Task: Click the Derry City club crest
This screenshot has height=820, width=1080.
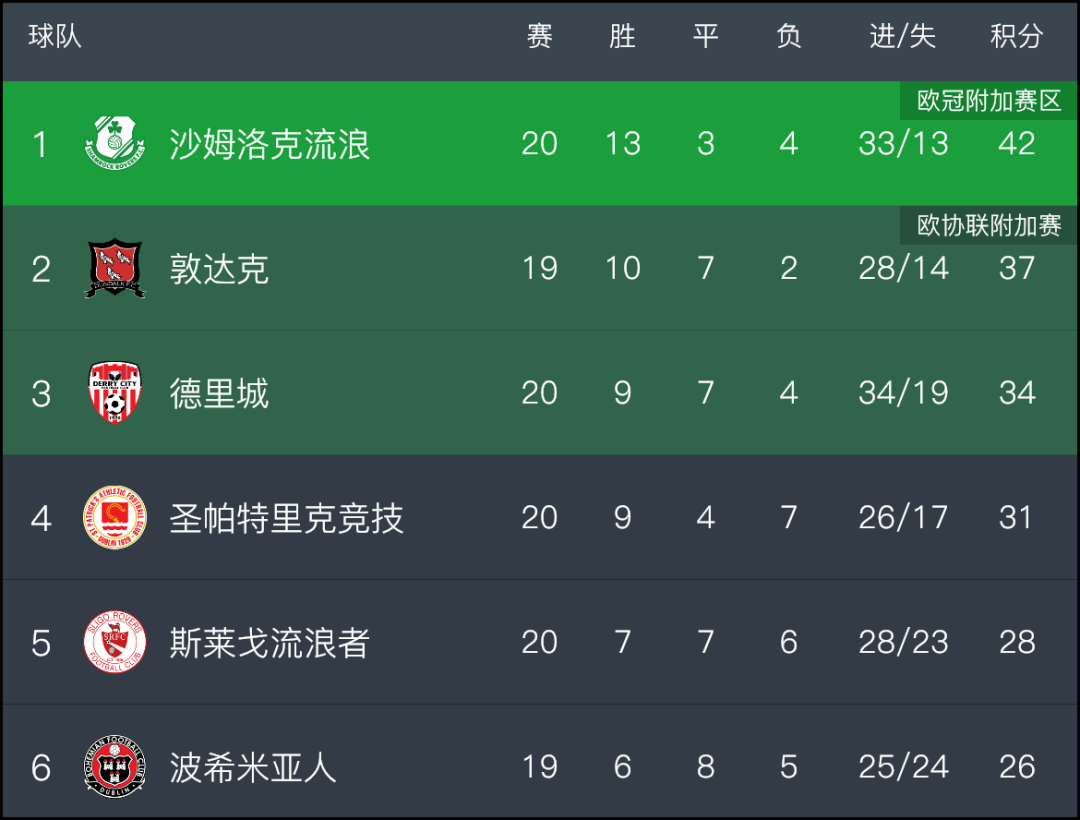Action: [115, 392]
